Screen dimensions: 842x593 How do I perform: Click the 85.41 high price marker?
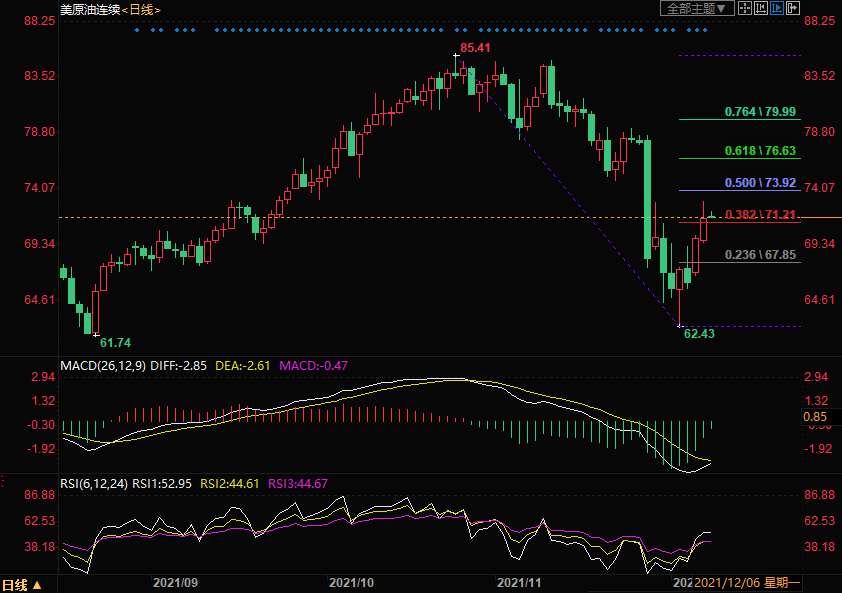(x=475, y=48)
